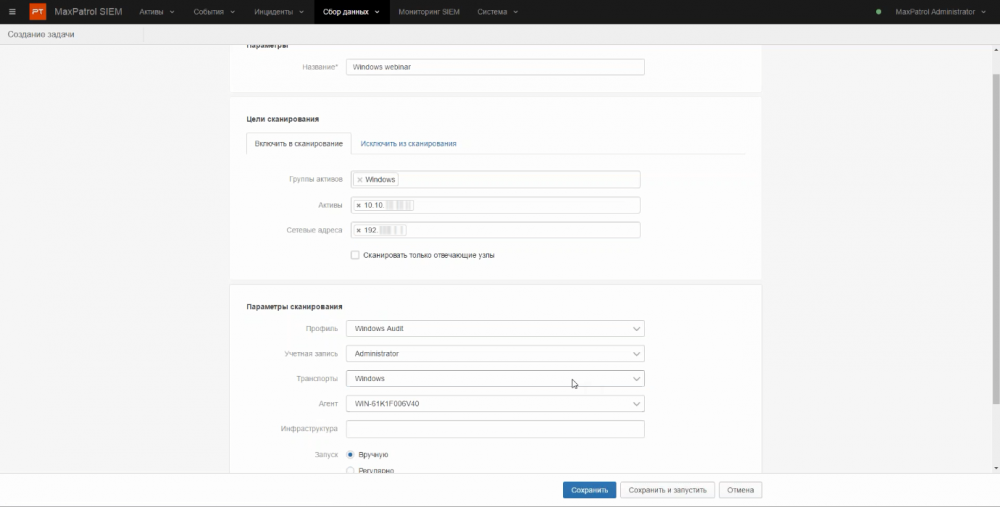Switch to Исключить из сканирования tab

(x=408, y=143)
